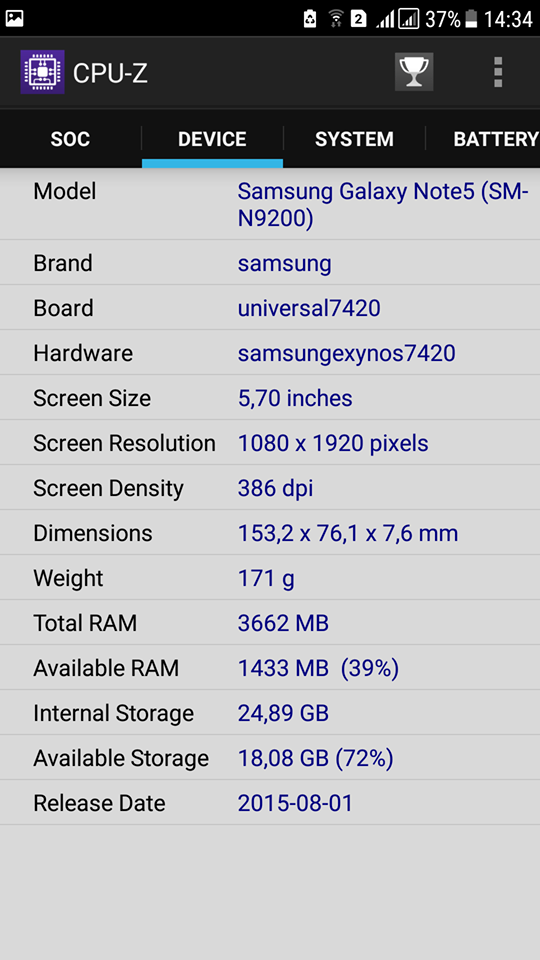Tap the Available Storage 18,08 GB row
540x960 pixels.
click(270, 758)
